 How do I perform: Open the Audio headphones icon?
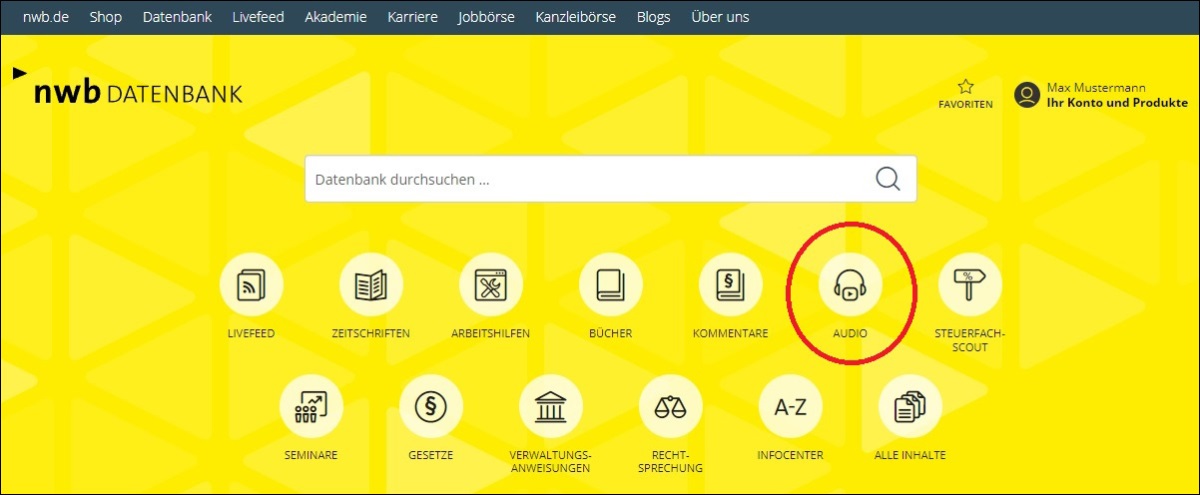pyautogui.click(x=850, y=286)
